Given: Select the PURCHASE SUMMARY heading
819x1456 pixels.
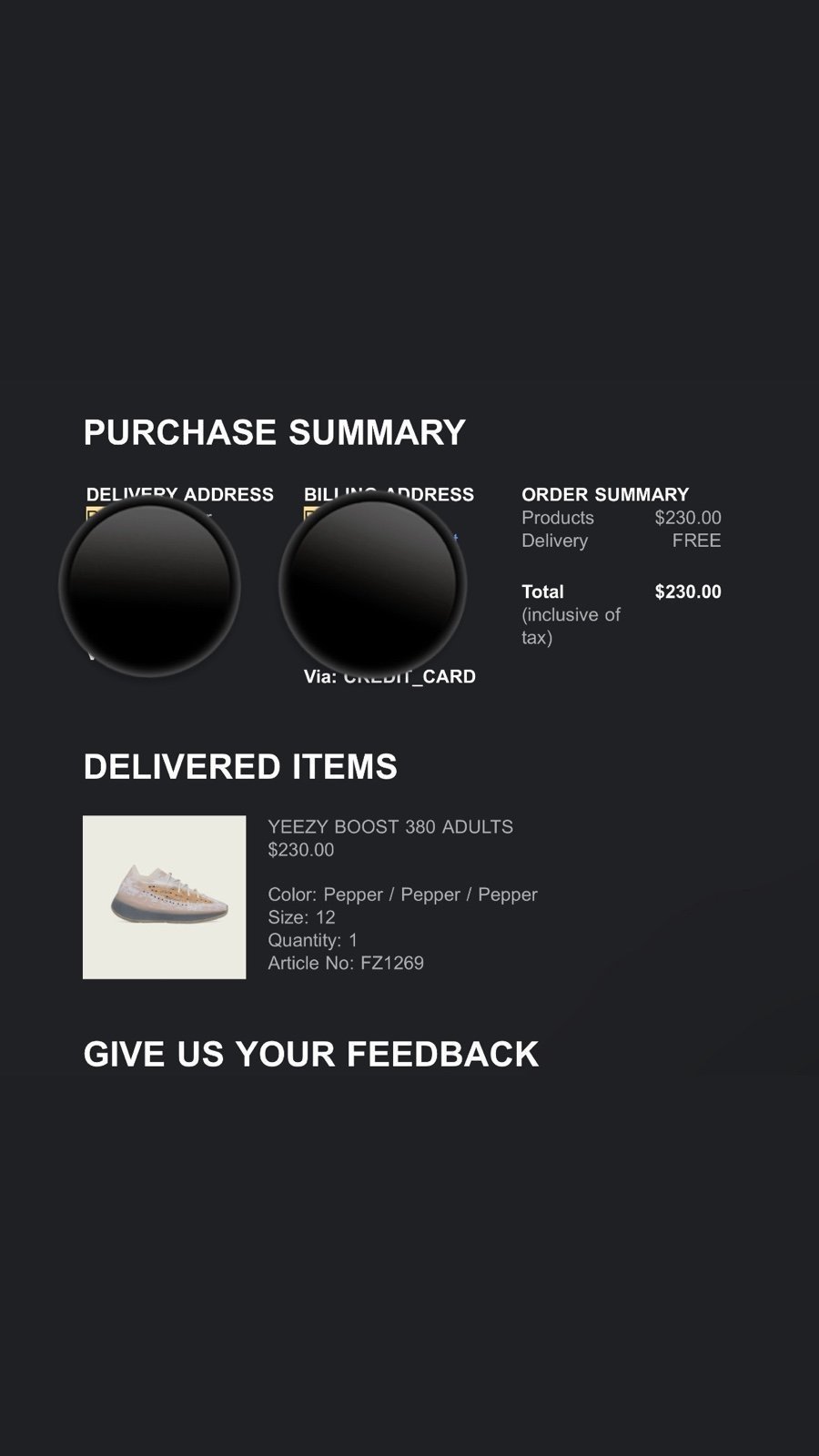Looking at the screenshot, I should pyautogui.click(x=275, y=432).
